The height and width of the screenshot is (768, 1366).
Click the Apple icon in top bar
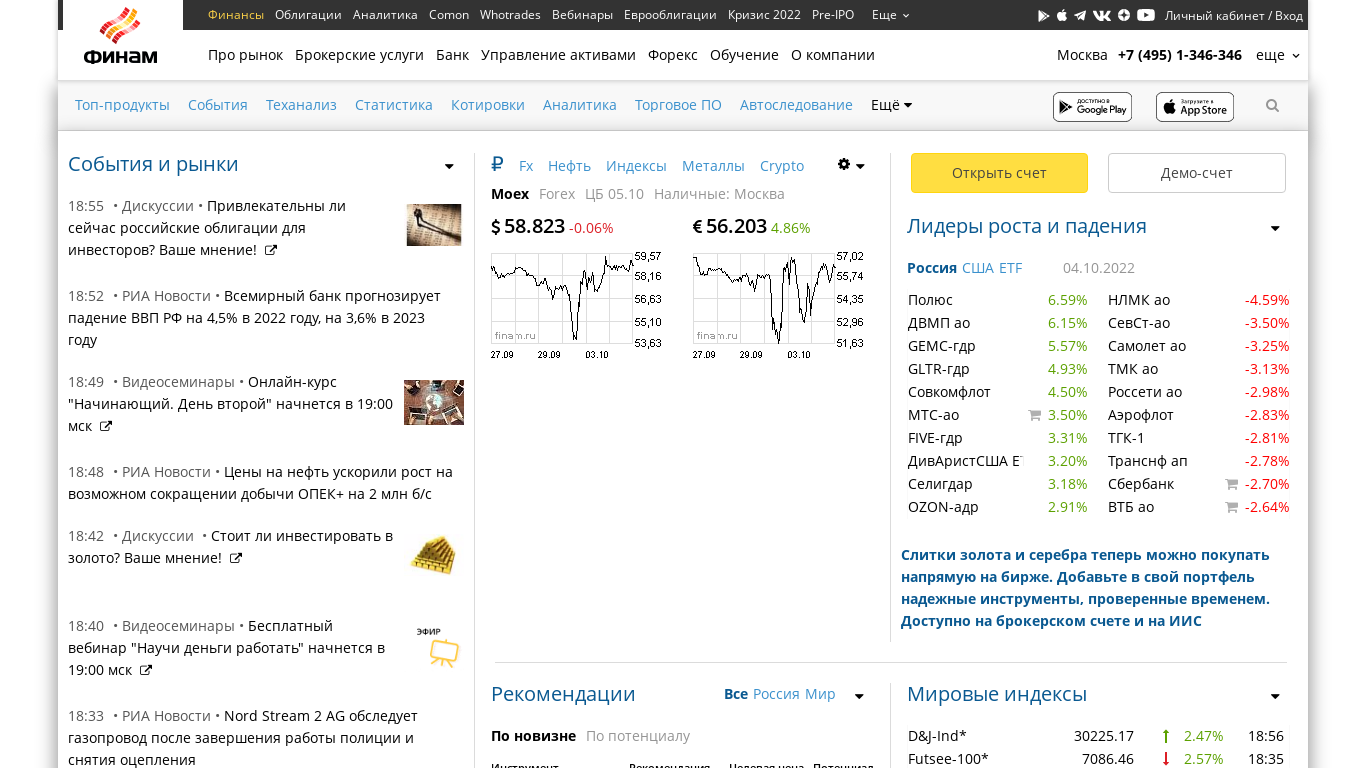(1062, 16)
